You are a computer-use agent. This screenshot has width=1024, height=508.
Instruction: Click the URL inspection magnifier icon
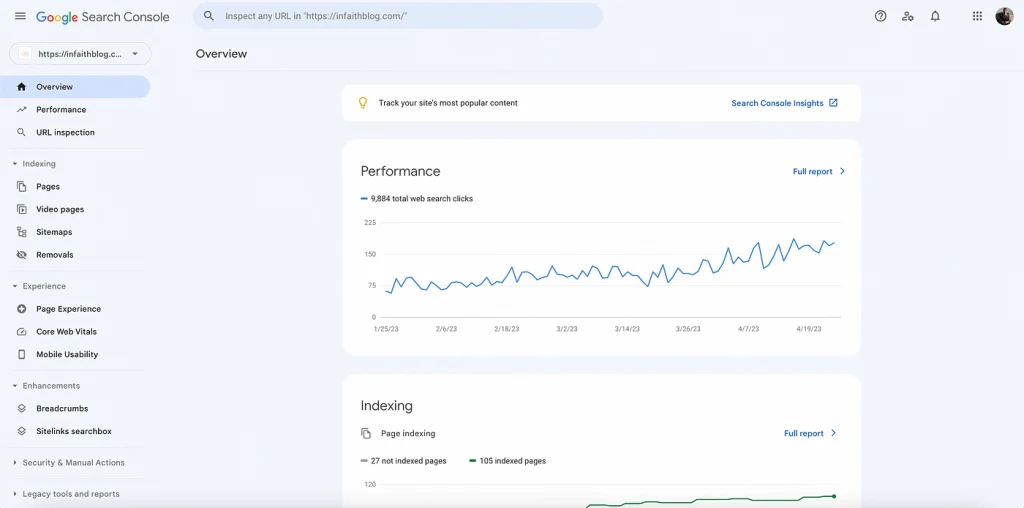click(x=22, y=133)
